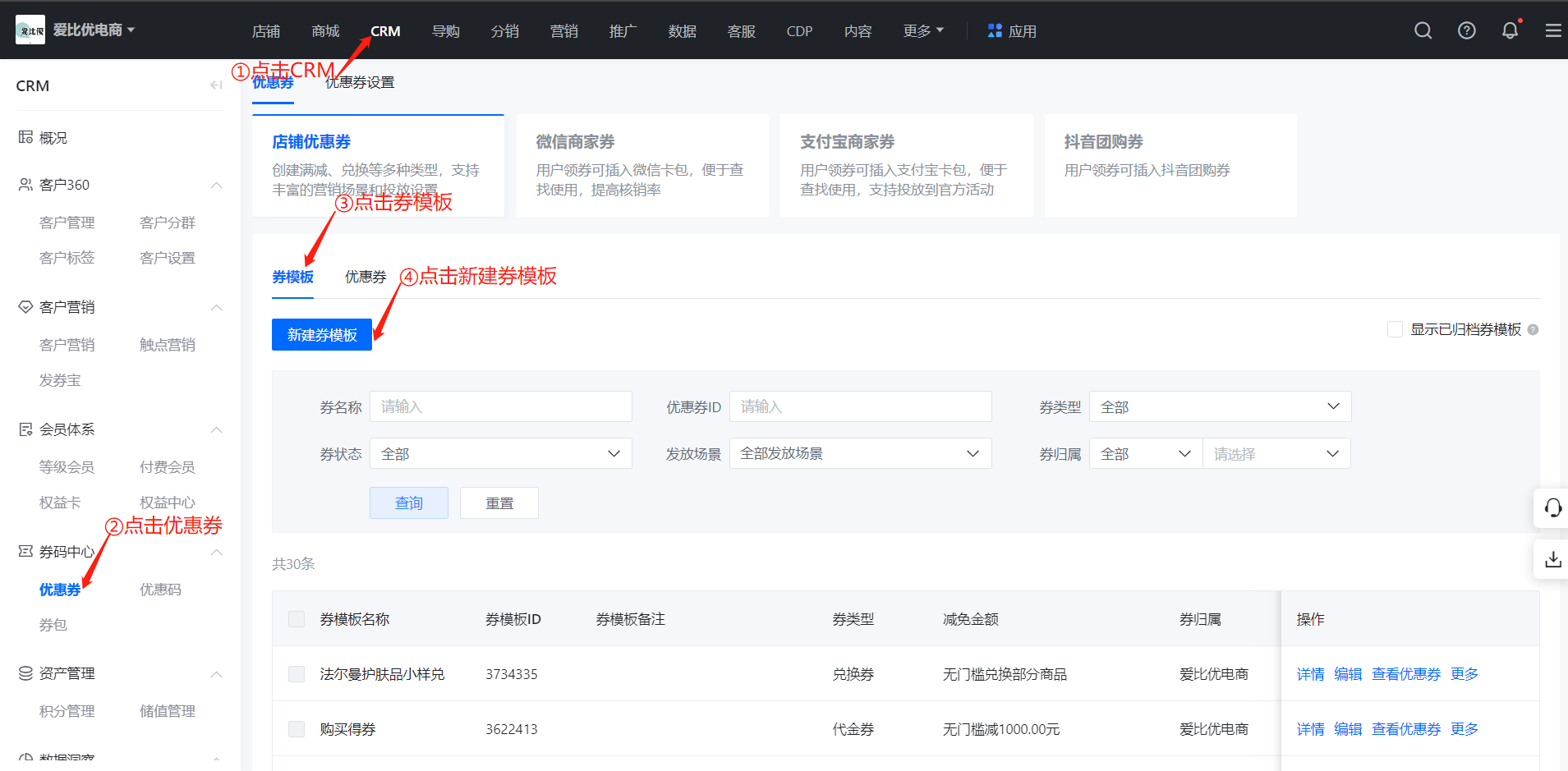This screenshot has height=771, width=1568.
Task: Click the 重置 button
Action: (499, 503)
